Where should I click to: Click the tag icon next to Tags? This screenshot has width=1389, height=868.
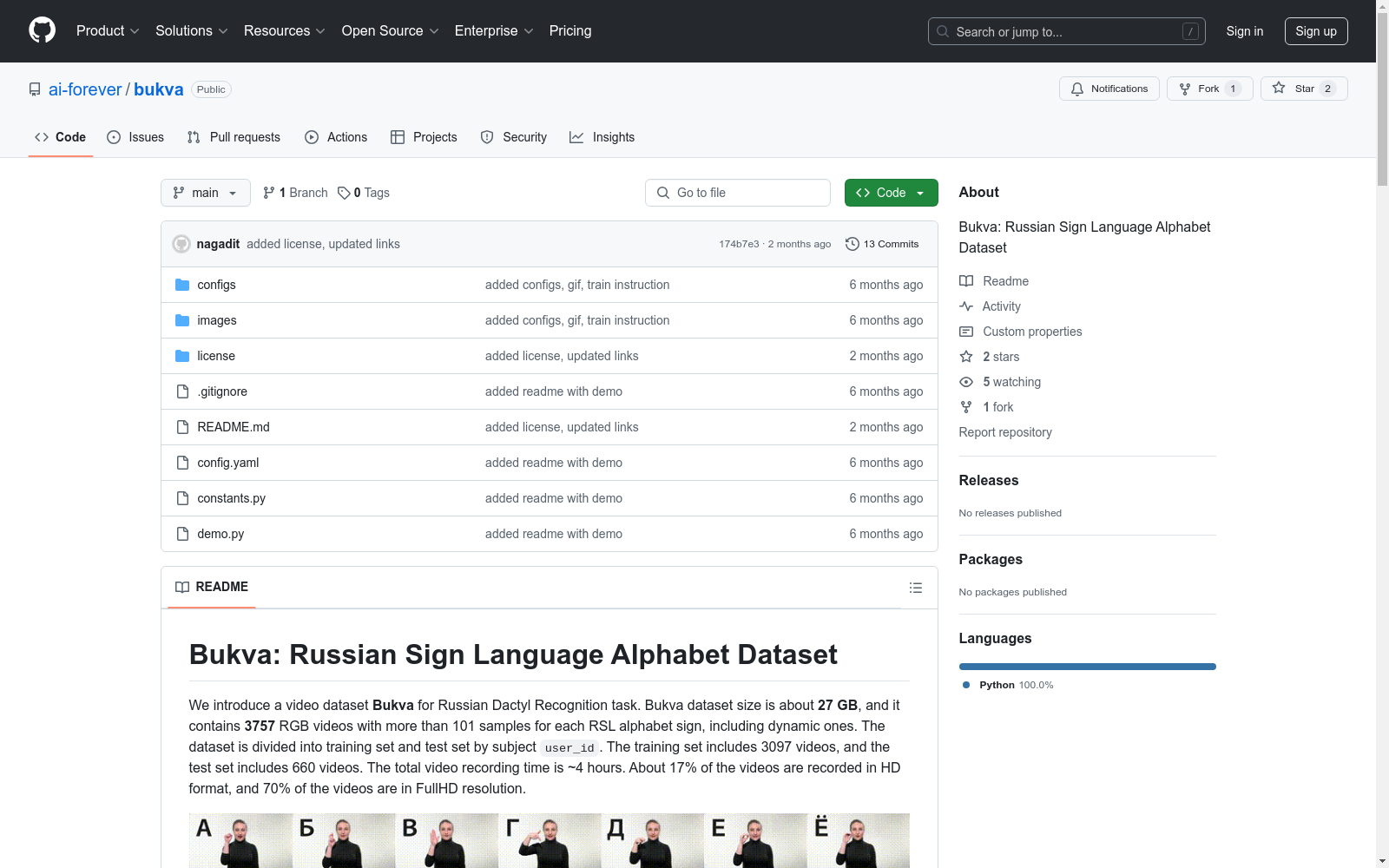[344, 193]
